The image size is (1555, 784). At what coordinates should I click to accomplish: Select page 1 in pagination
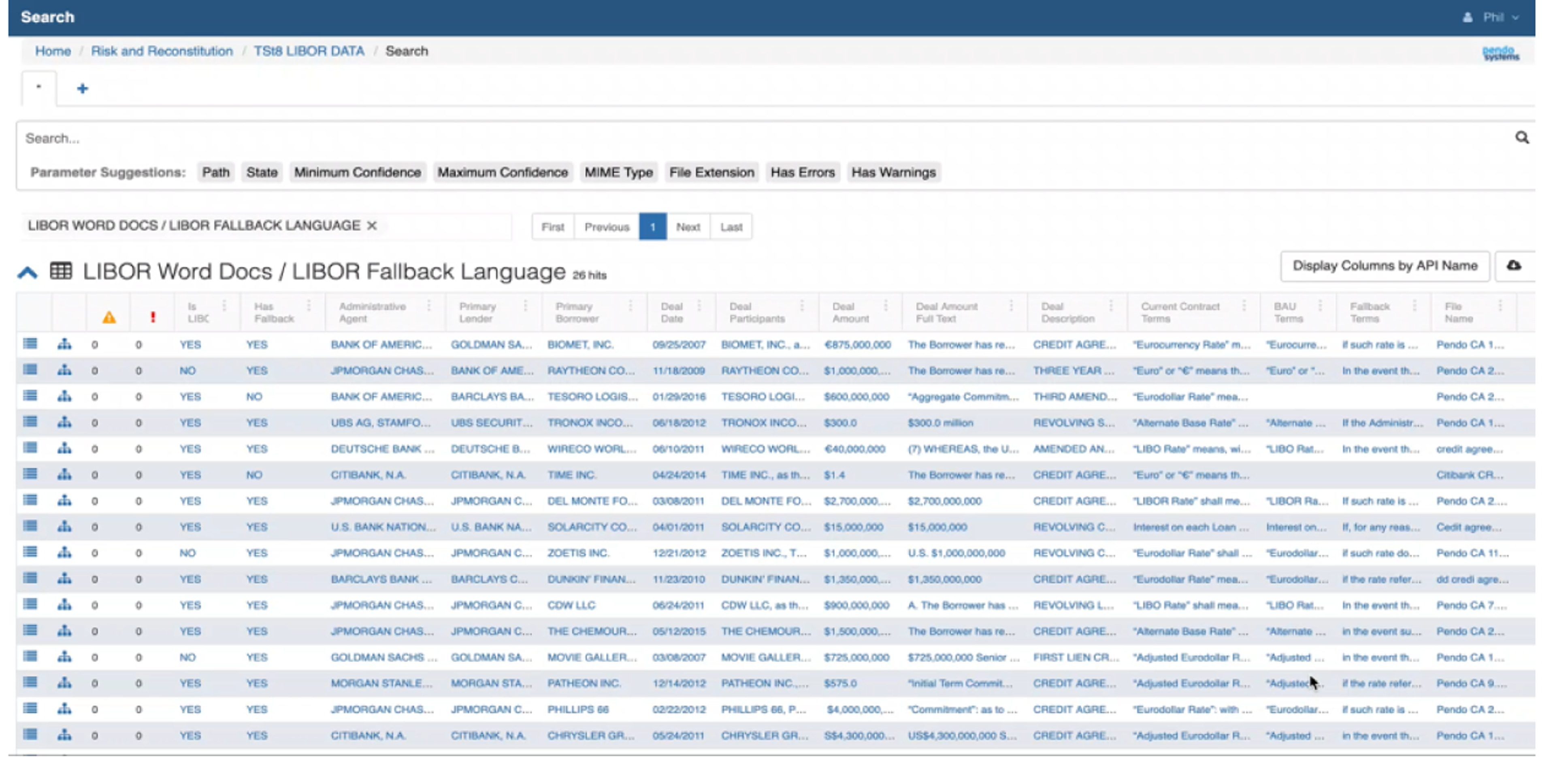tap(652, 227)
